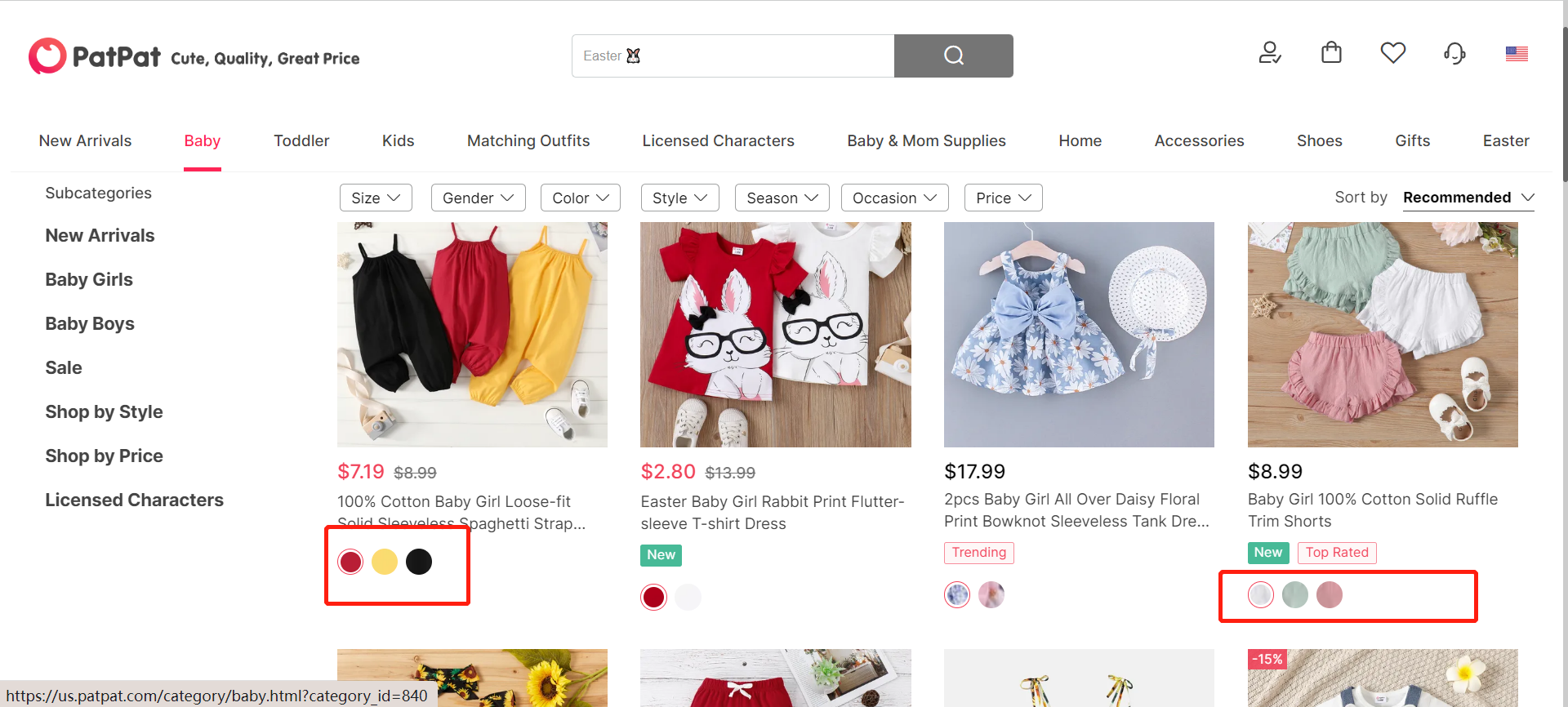This screenshot has height=707, width=1568.
Task: Select yellow swatch for spaghetti strap jumpsuit
Action: (x=385, y=562)
